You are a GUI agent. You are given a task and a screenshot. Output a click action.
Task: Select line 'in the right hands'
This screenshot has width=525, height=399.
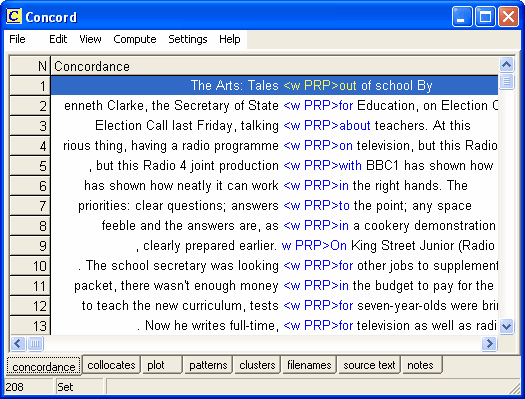click(x=274, y=185)
